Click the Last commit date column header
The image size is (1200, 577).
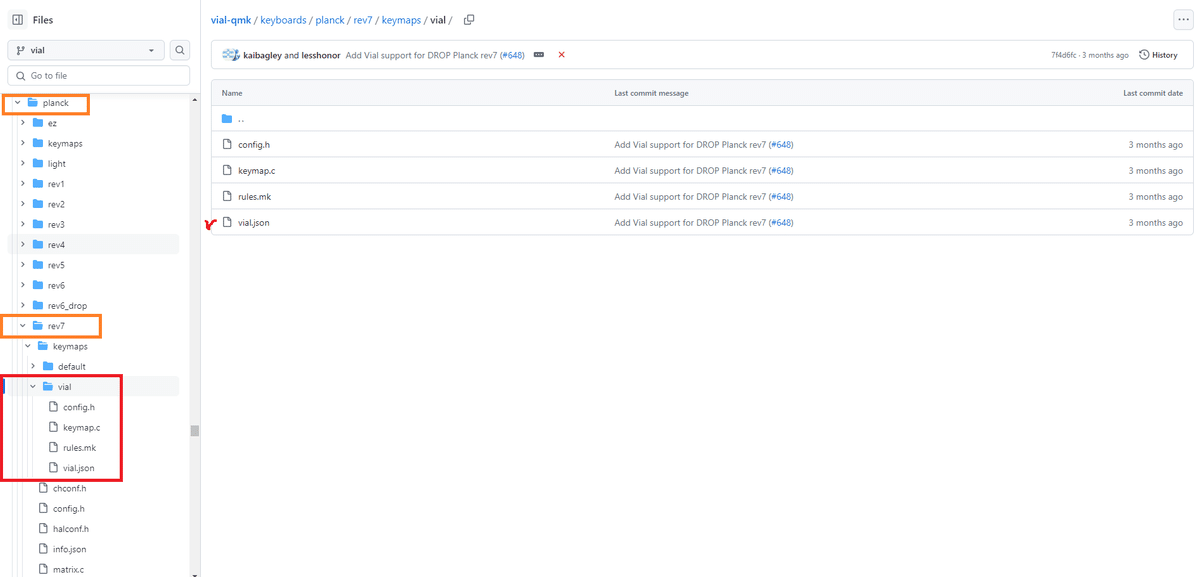click(x=1153, y=93)
